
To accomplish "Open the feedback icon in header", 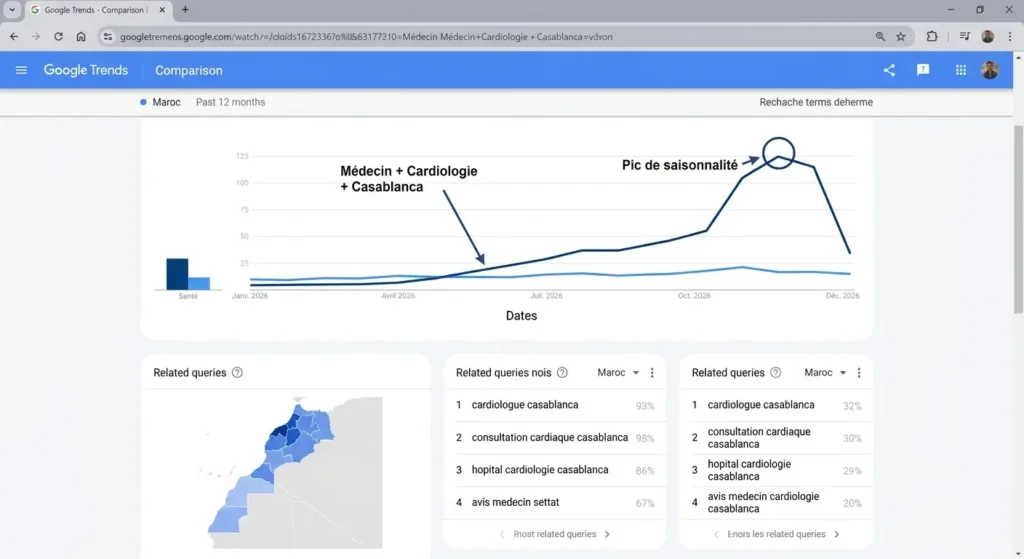I will [x=923, y=70].
